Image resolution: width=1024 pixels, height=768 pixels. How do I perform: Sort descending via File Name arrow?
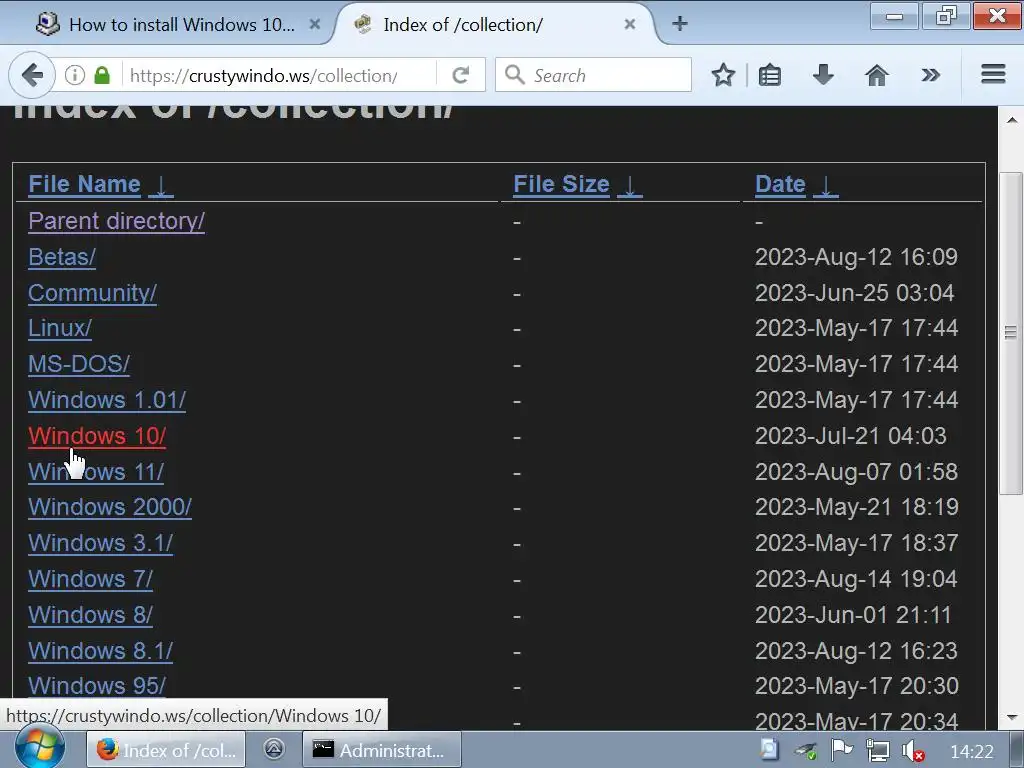161,185
